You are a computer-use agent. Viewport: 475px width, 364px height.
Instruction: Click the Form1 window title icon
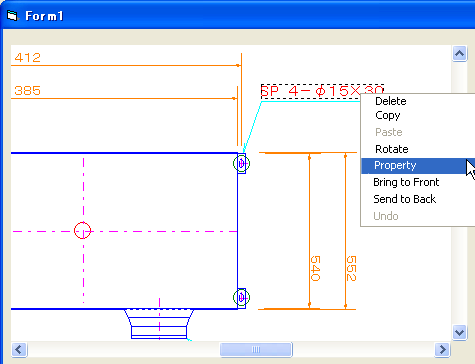point(13,15)
